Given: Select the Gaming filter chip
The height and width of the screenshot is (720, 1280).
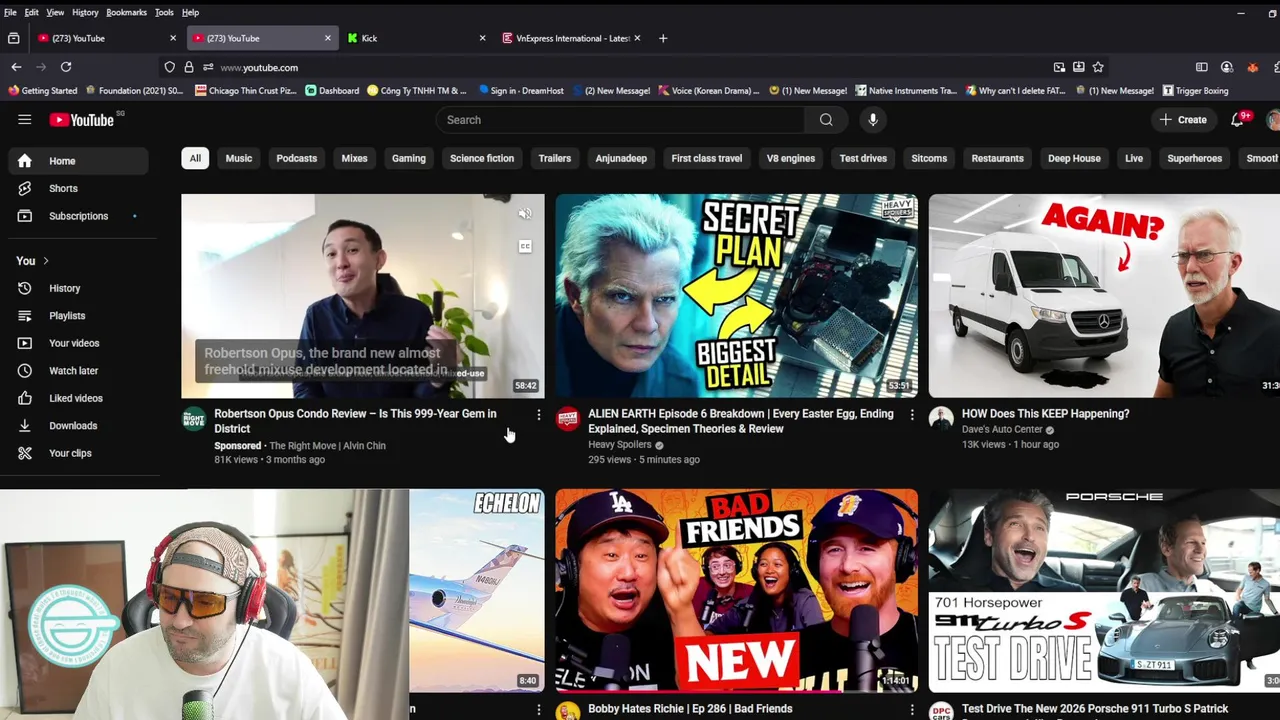Looking at the screenshot, I should pyautogui.click(x=408, y=158).
